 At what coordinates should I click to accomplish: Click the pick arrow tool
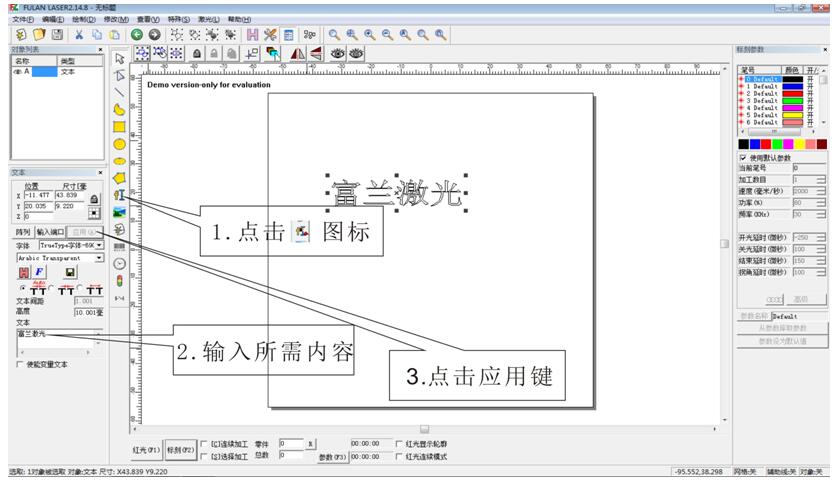[119, 57]
